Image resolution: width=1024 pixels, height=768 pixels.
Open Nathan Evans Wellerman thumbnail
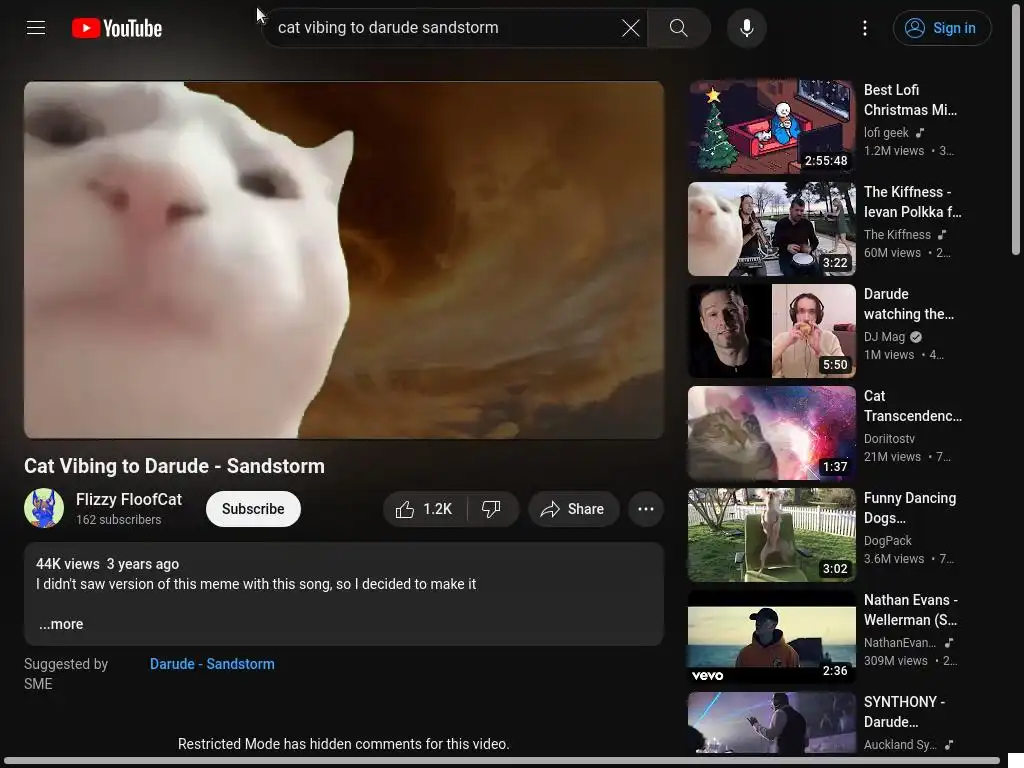coord(771,636)
